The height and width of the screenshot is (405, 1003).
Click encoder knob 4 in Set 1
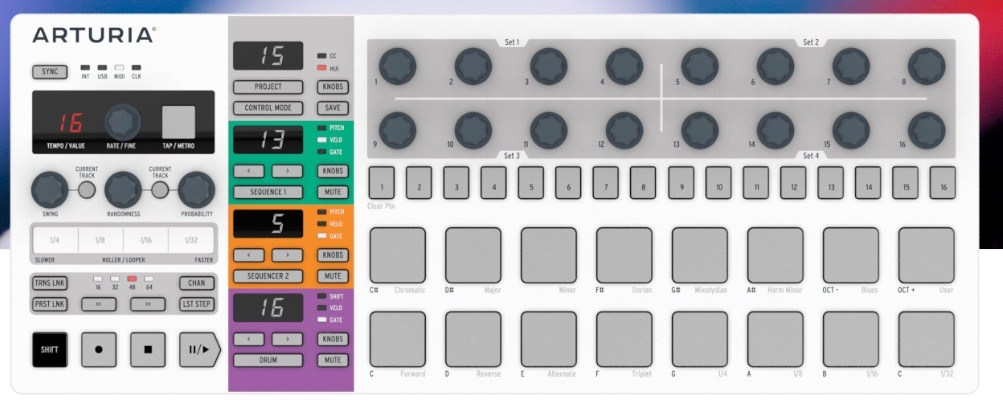[x=624, y=66]
